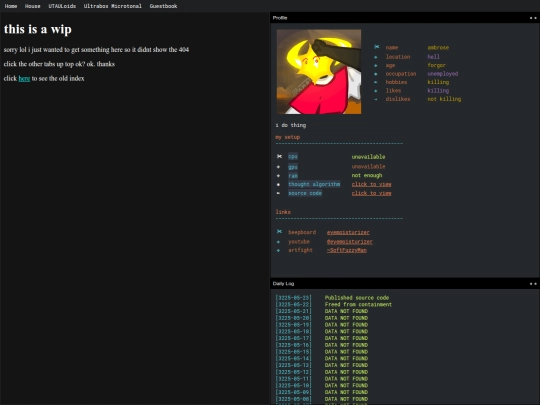This screenshot has height=405, width=540.
Task: Click the log date [3225-05-21]
Action: (x=293, y=311)
